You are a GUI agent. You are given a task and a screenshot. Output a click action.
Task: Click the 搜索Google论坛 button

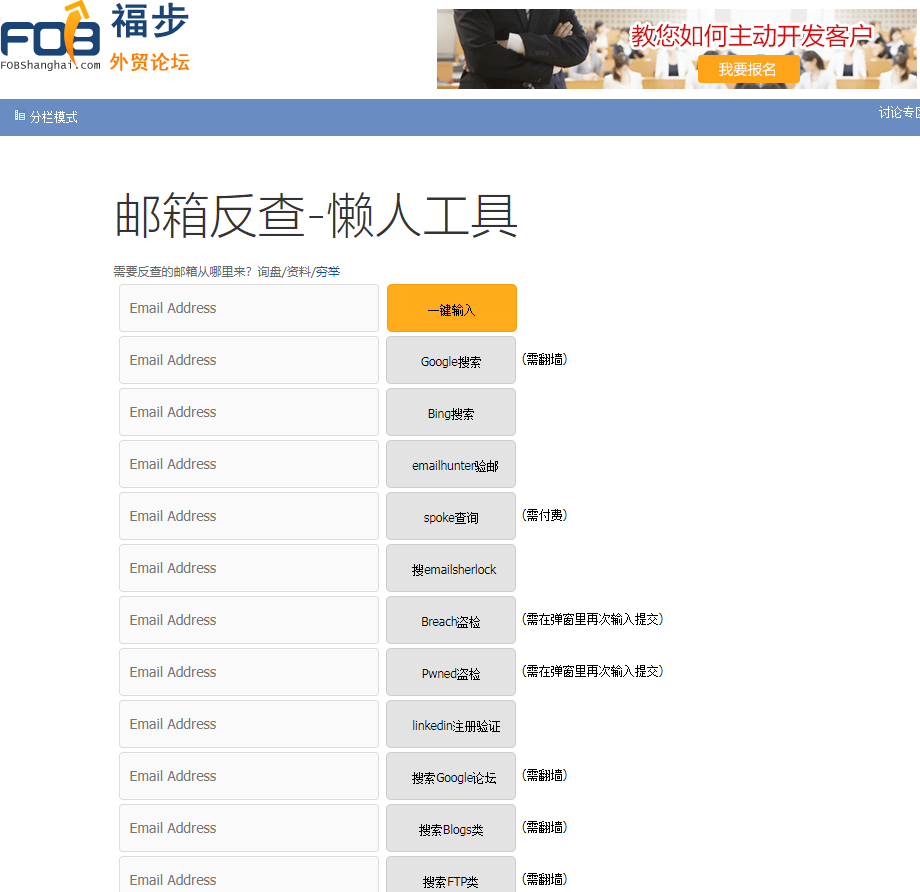click(450, 776)
